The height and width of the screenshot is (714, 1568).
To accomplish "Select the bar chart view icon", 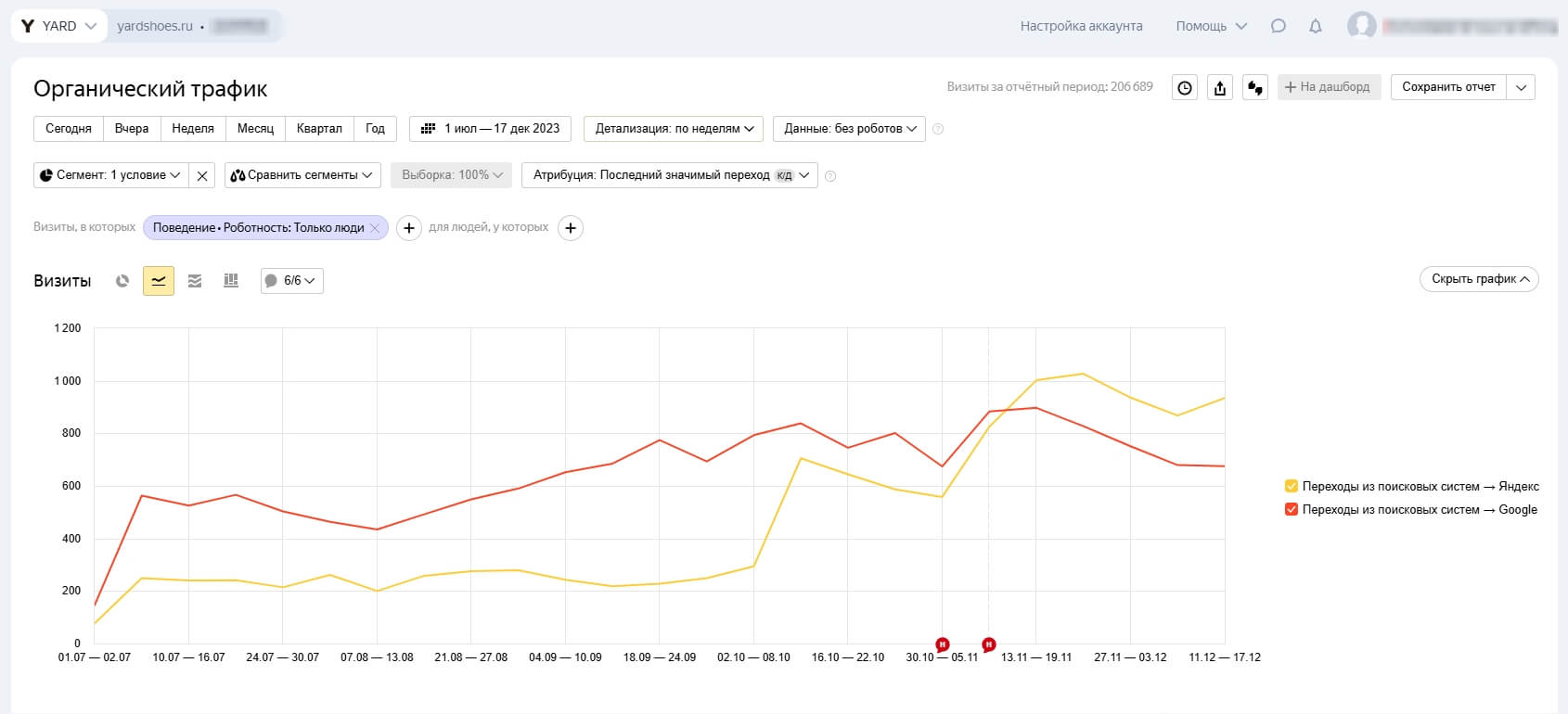I will tap(231, 281).
